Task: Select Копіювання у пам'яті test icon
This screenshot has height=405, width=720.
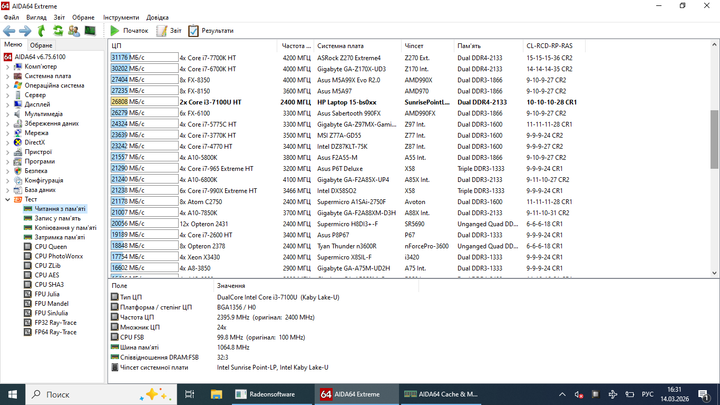Action: 28,228
